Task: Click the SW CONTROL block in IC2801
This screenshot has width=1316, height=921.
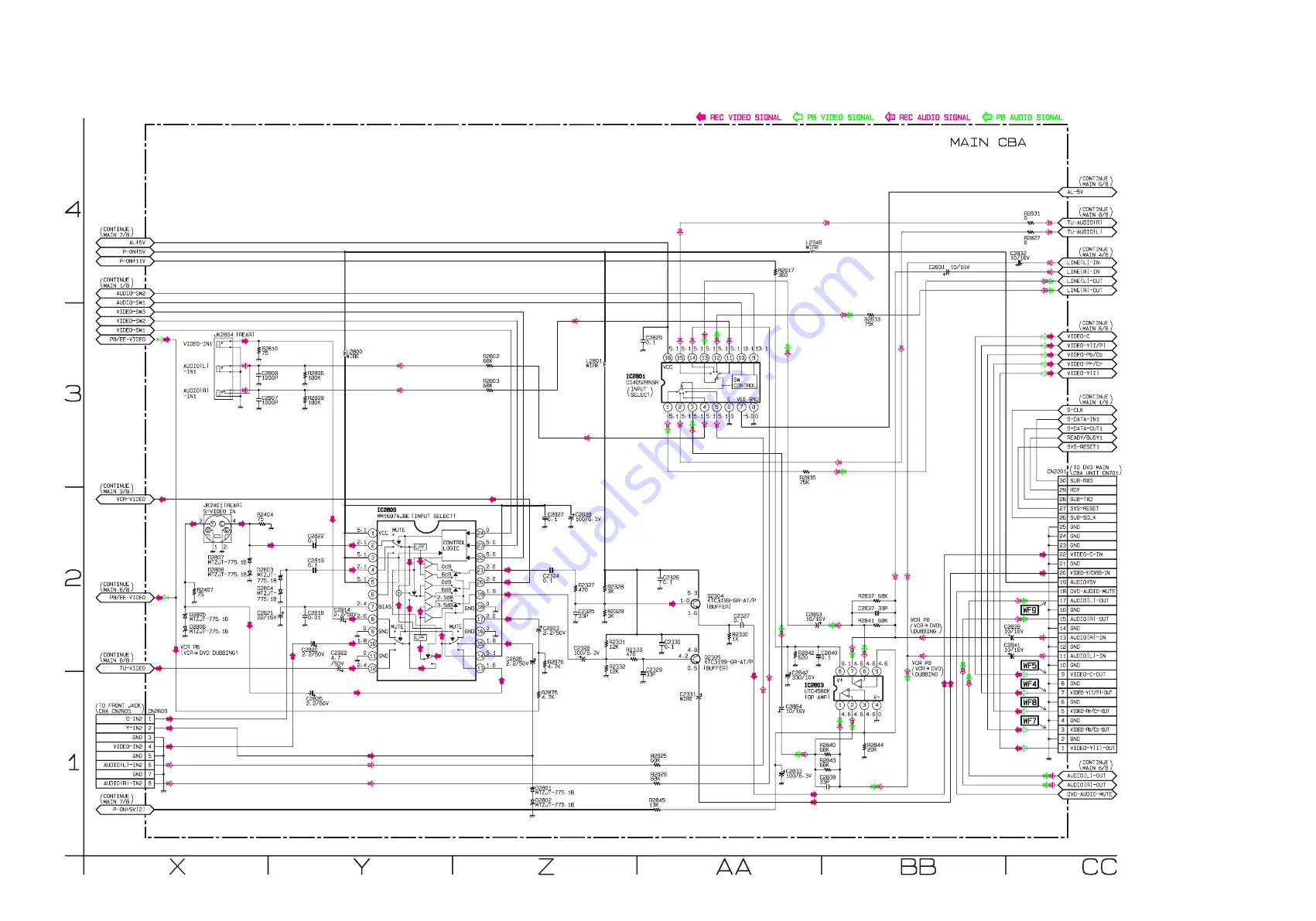Action: [744, 383]
